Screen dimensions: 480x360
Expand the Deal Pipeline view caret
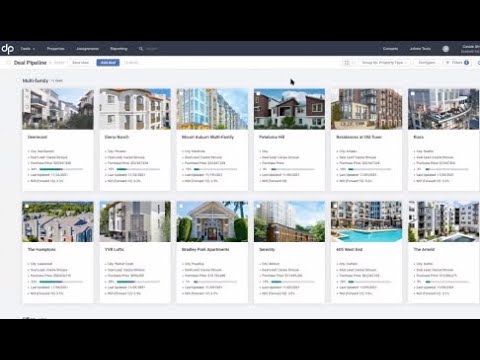click(x=50, y=63)
